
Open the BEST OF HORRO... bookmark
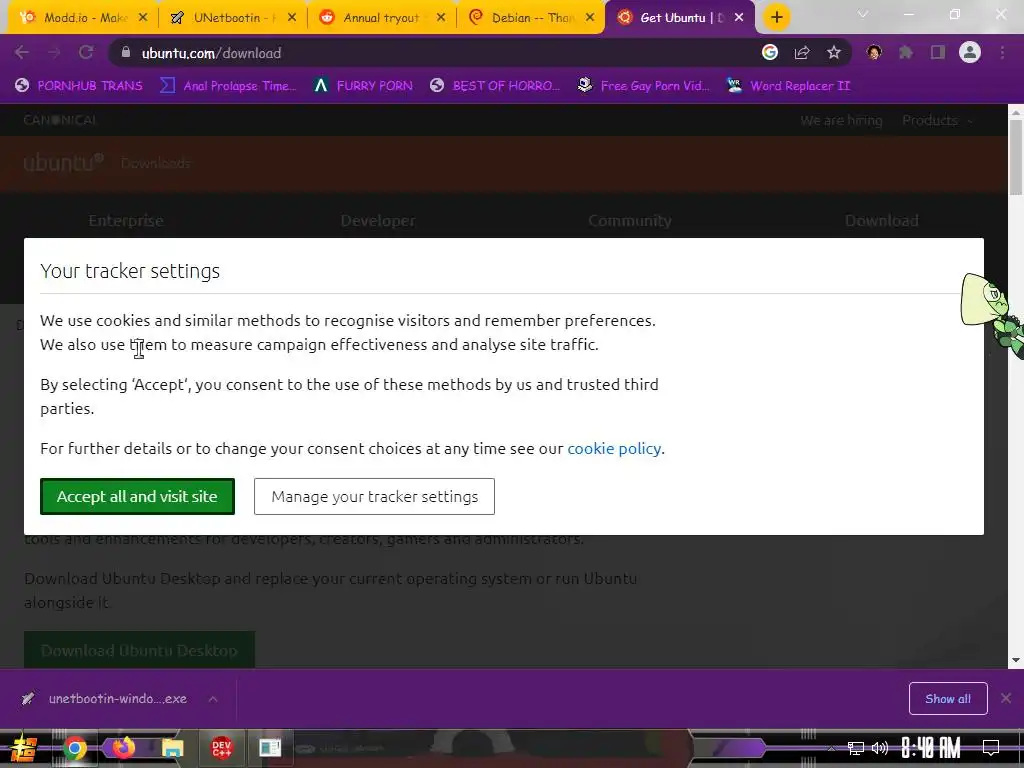click(x=497, y=86)
